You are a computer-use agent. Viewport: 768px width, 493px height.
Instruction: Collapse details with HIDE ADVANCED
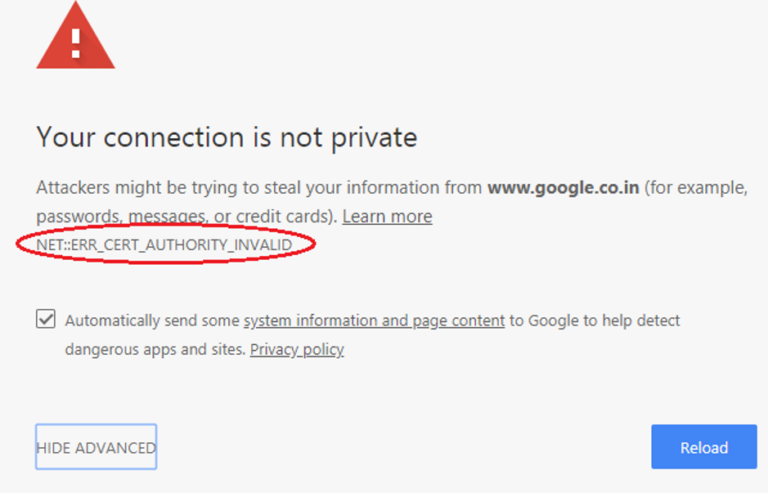click(x=96, y=448)
